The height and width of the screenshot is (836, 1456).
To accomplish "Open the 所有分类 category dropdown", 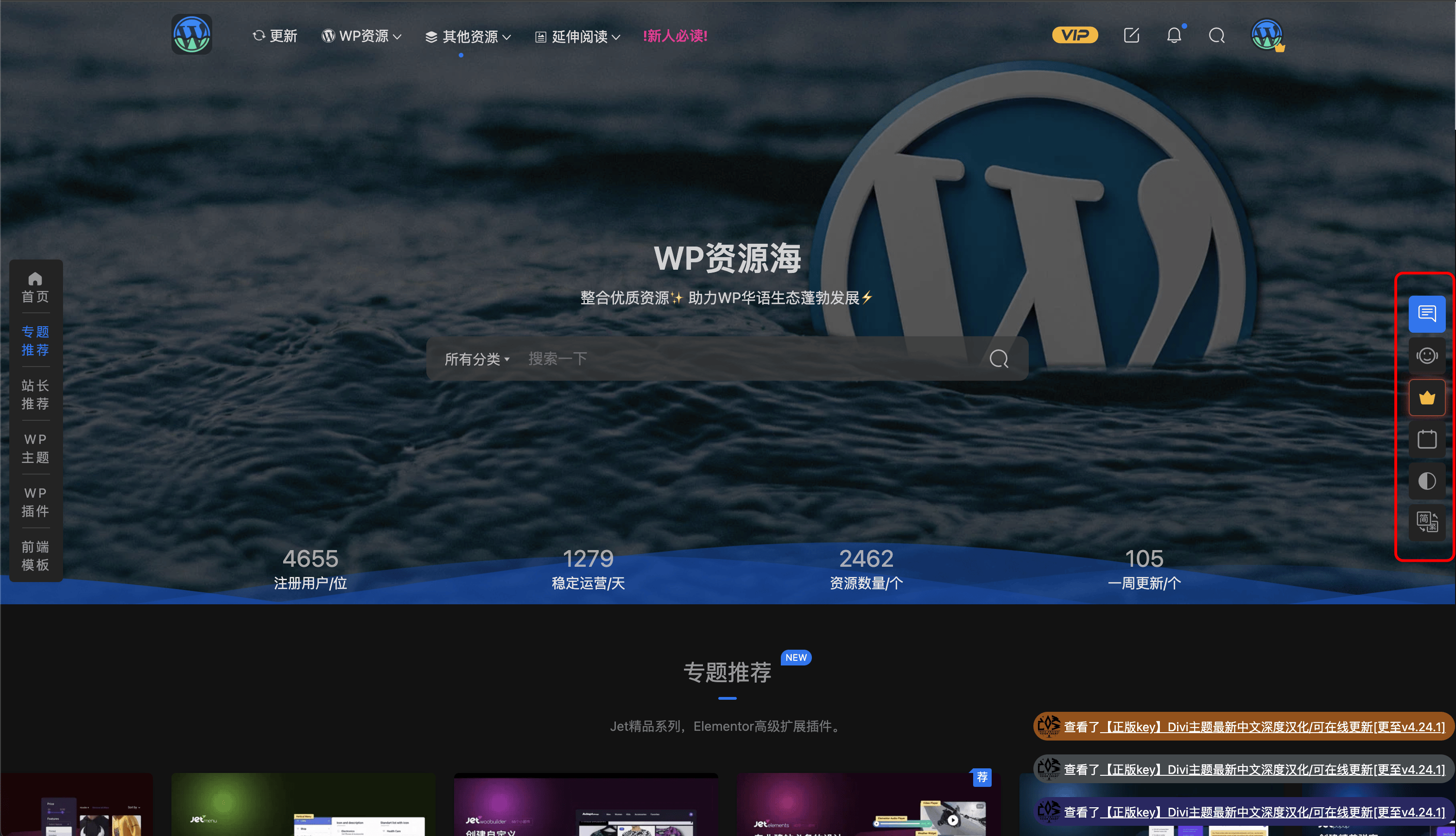I will coord(476,360).
